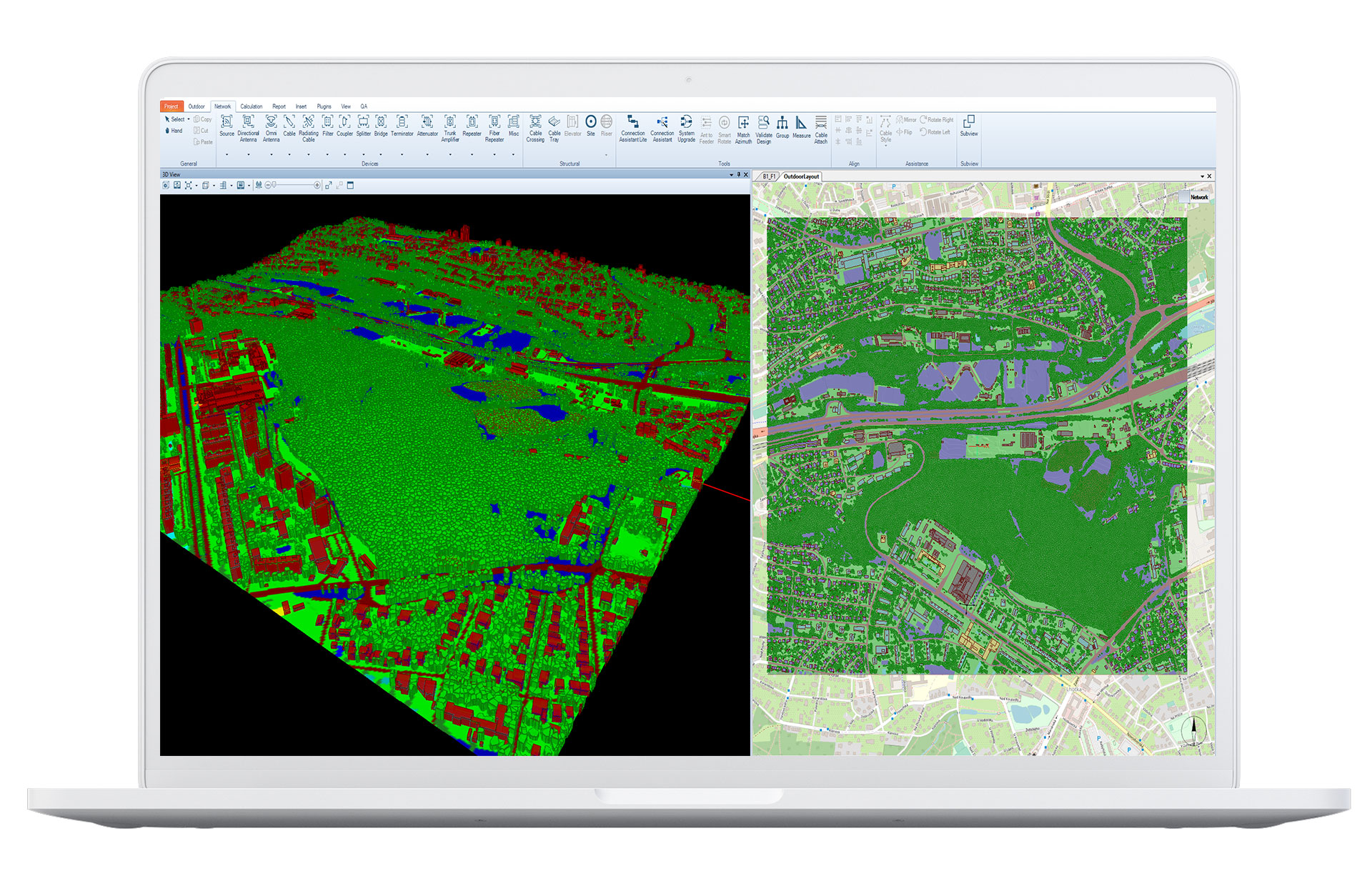The height and width of the screenshot is (886, 1372).
Task: Switch to the Calculation ribbon tab
Action: pos(251,106)
